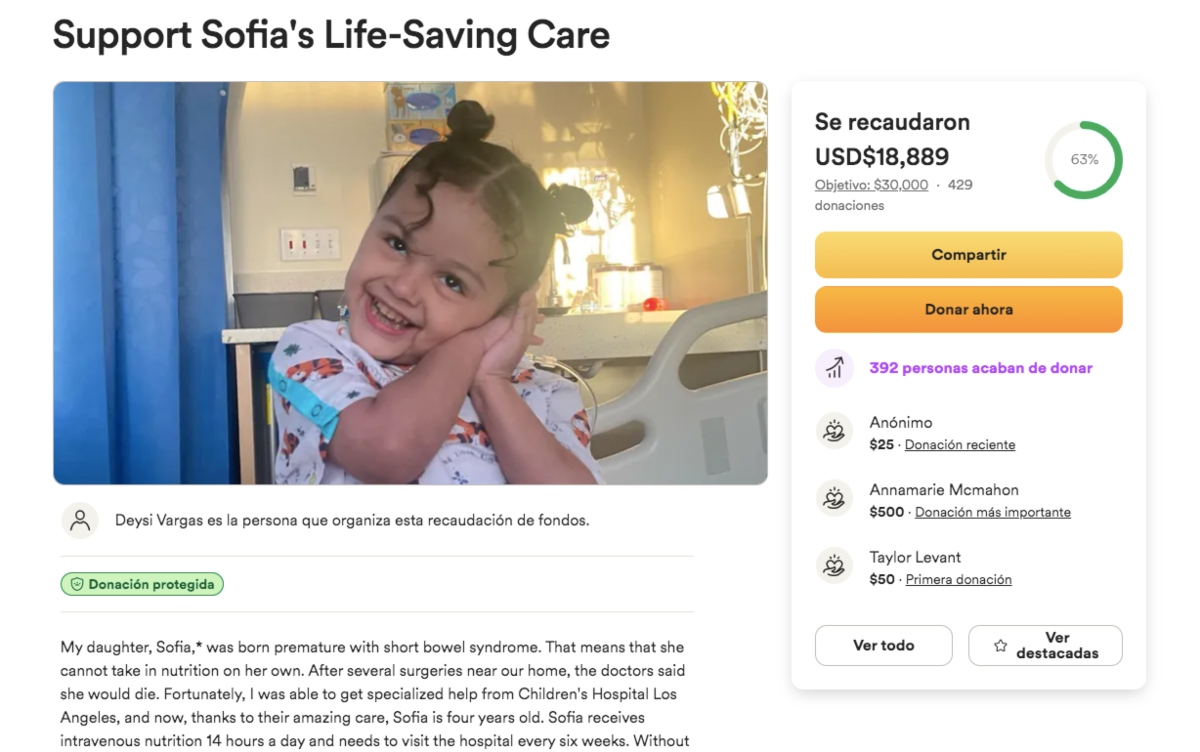
Task: Open the Objetivo: $30,000 goal link
Action: point(871,185)
